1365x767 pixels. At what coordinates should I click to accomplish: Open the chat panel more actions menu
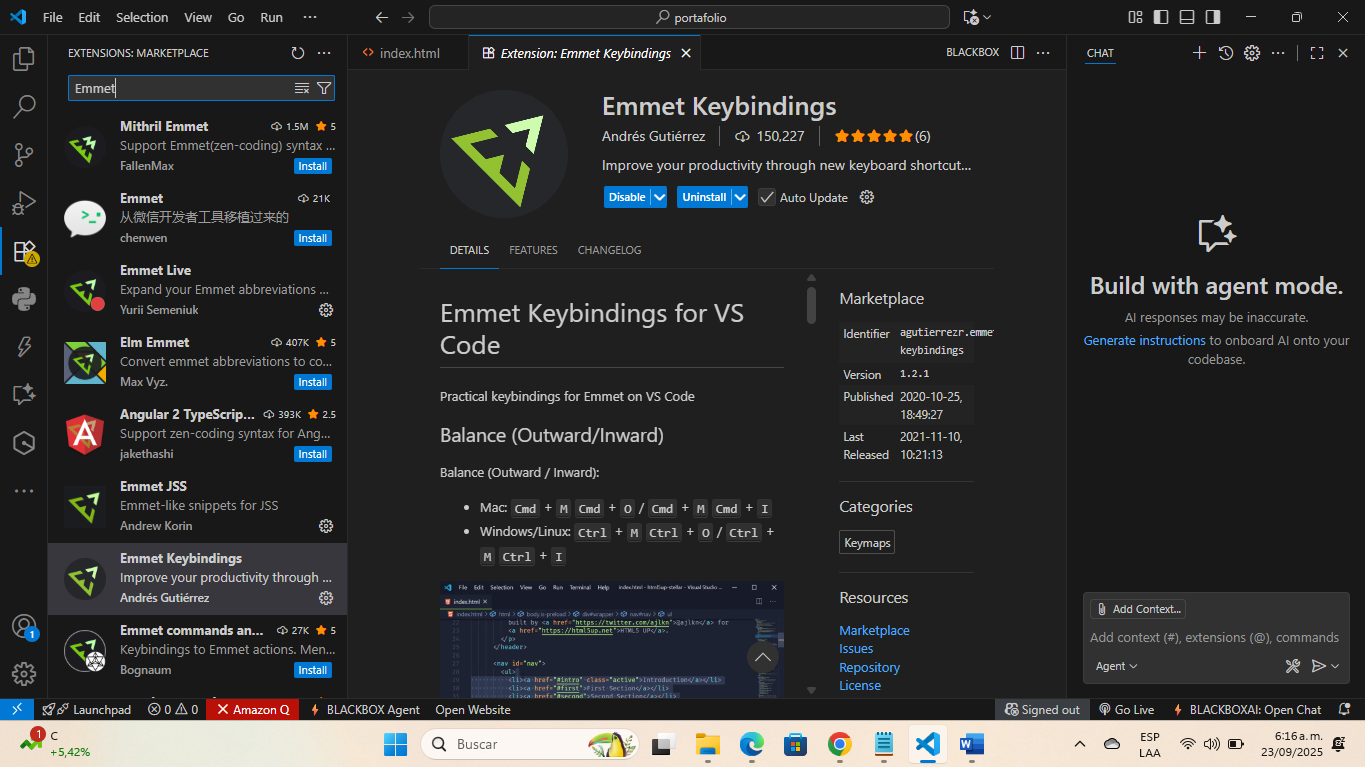(1278, 53)
